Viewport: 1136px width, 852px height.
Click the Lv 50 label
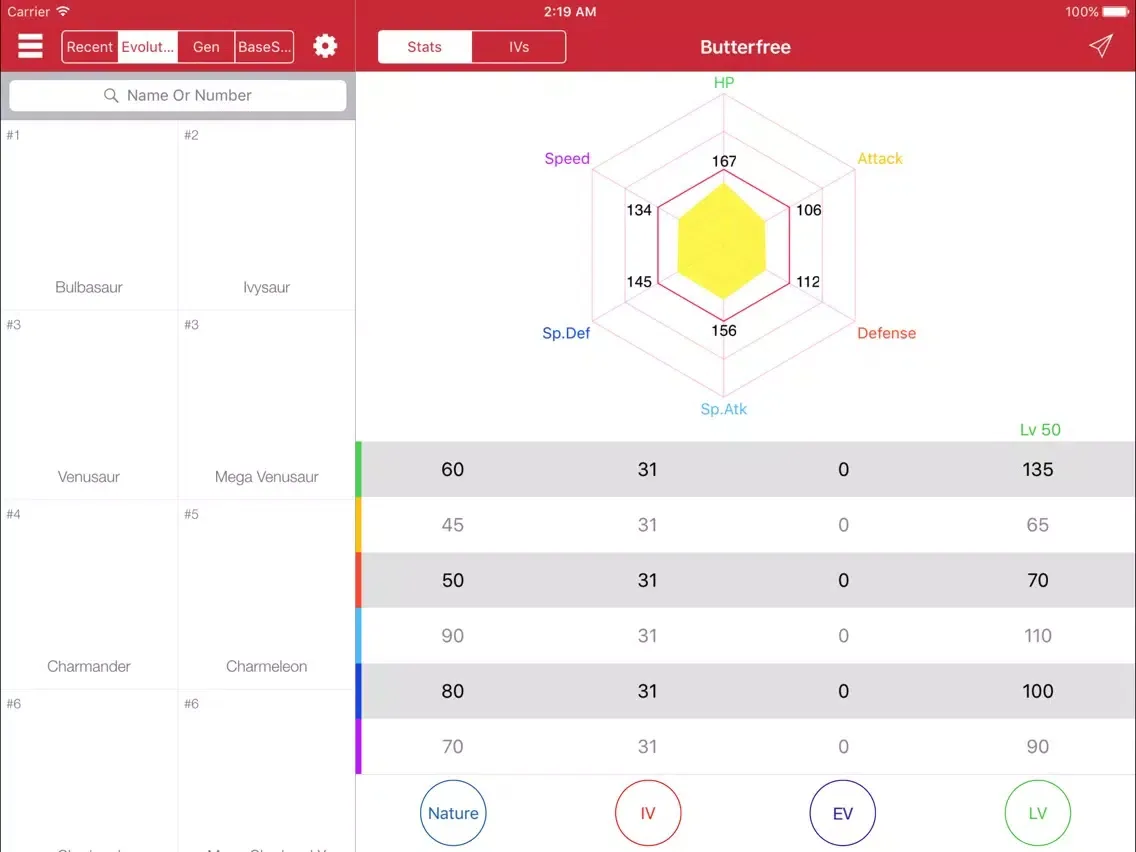click(1040, 430)
